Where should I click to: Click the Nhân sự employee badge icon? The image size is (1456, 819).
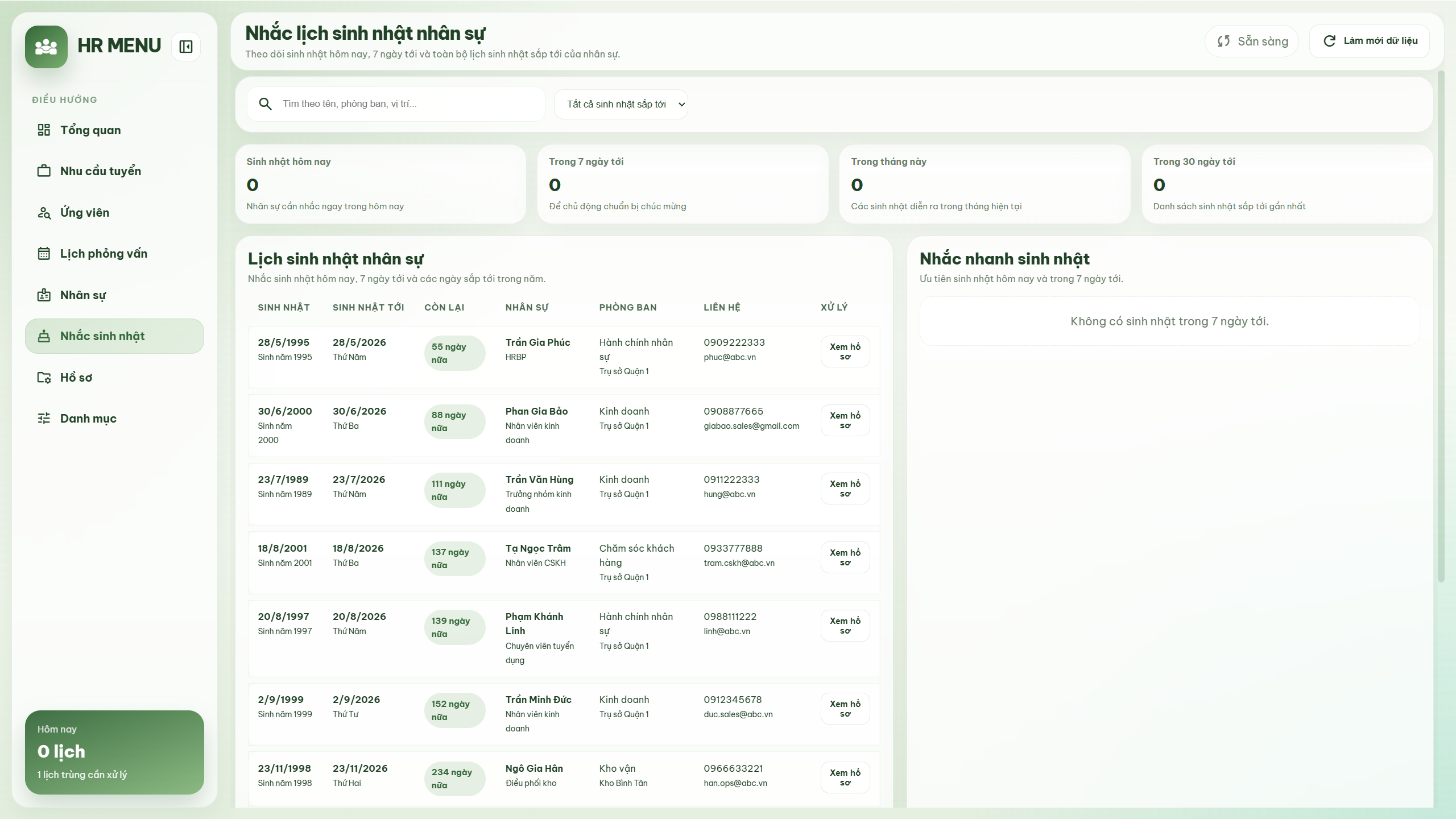[44, 295]
